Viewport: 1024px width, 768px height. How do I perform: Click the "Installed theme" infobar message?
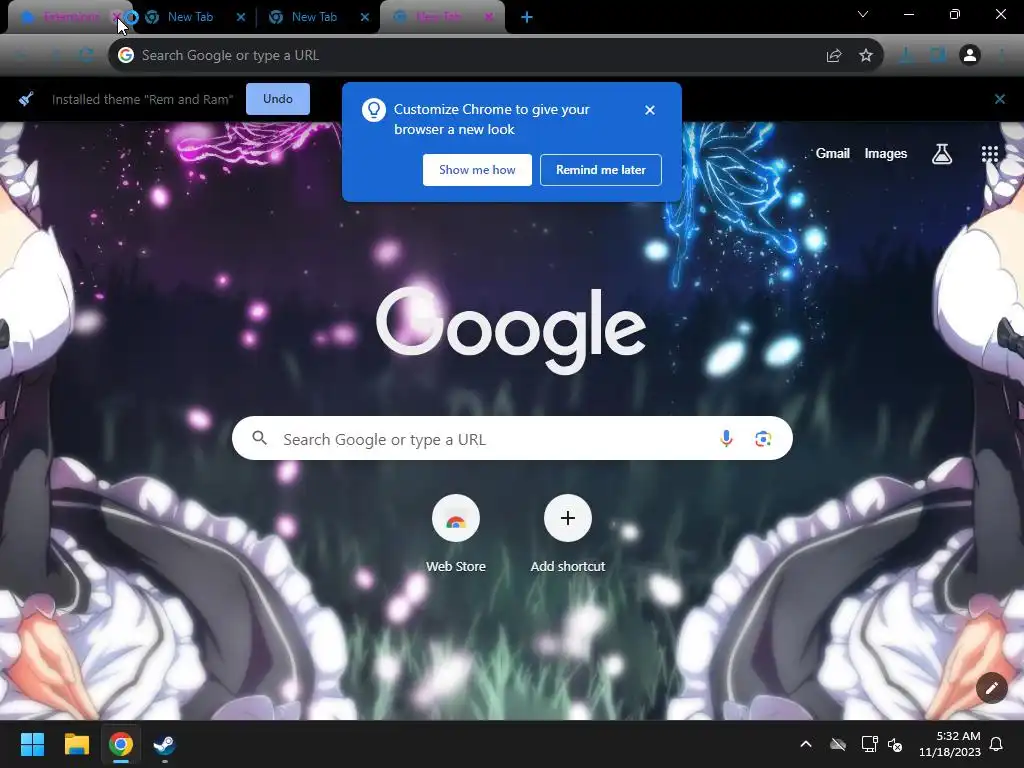142,99
